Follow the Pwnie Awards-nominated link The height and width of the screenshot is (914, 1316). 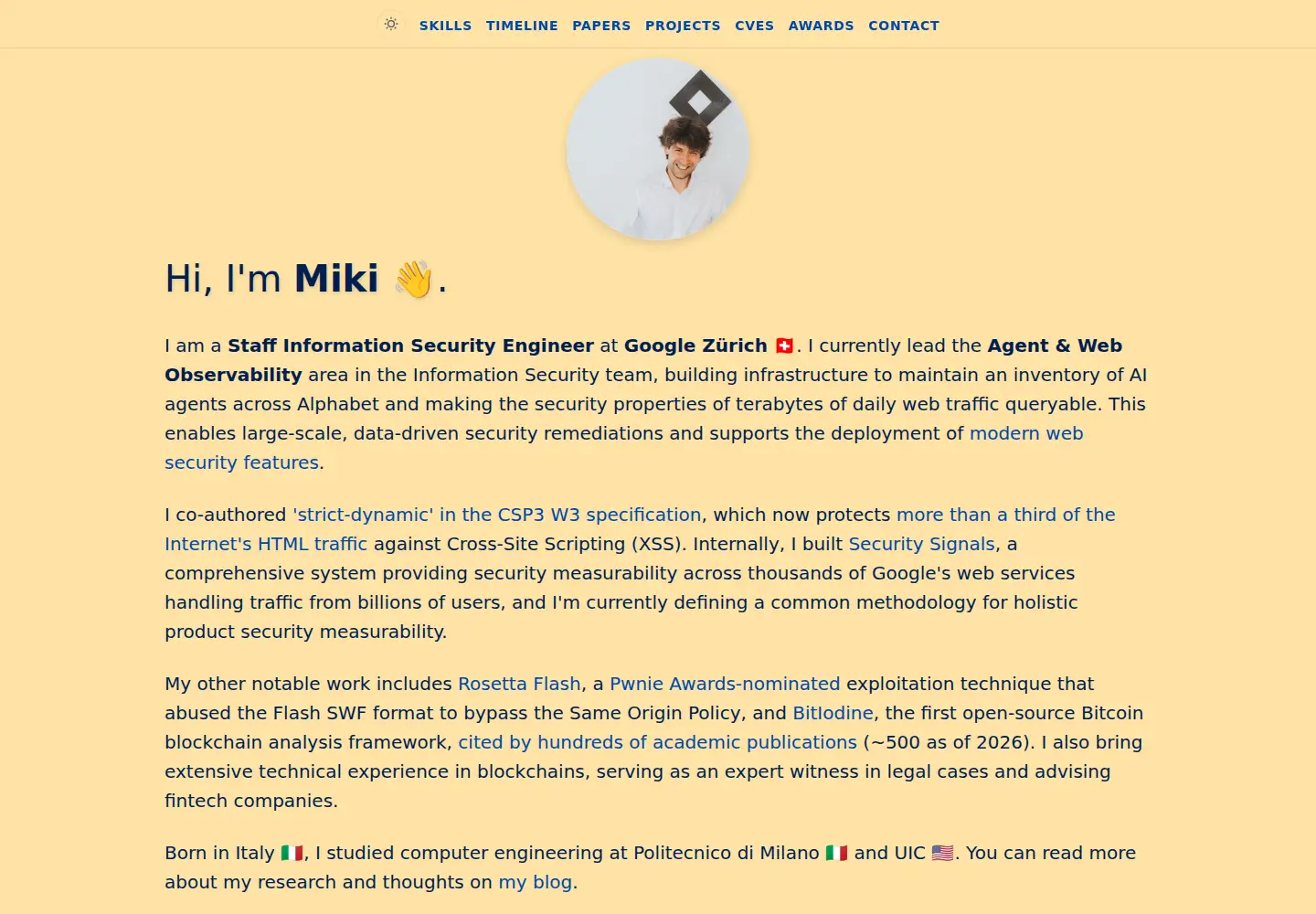725,684
